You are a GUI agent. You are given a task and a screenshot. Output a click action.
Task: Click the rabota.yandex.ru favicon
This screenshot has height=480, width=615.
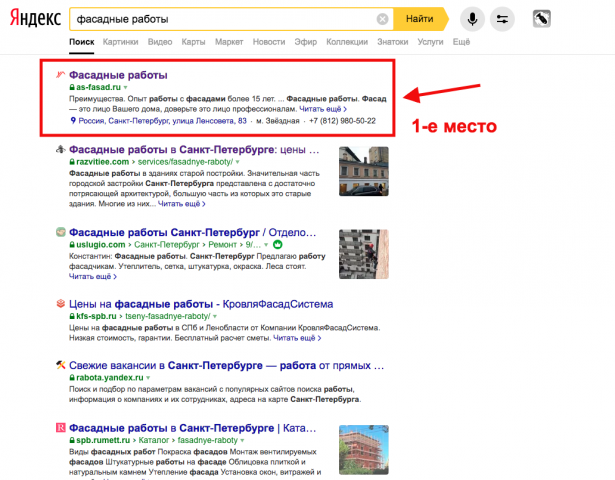[60, 365]
